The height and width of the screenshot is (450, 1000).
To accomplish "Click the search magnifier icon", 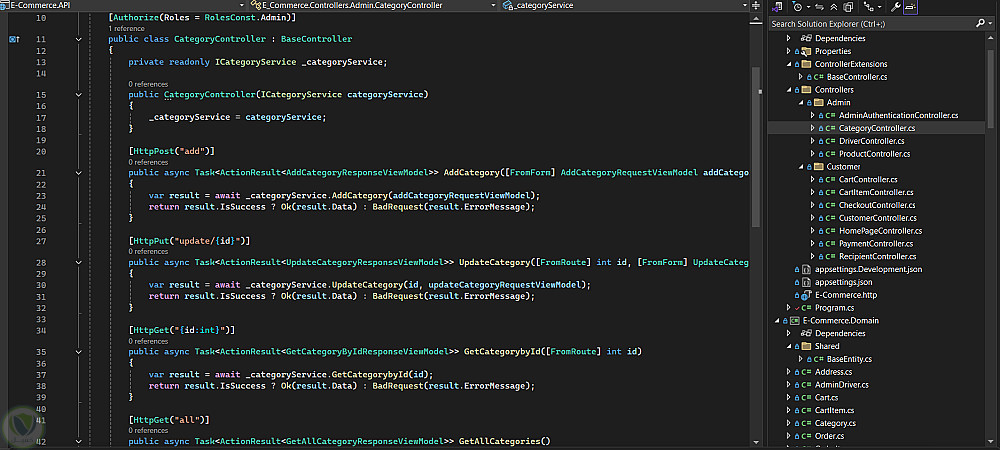I will [981, 23].
